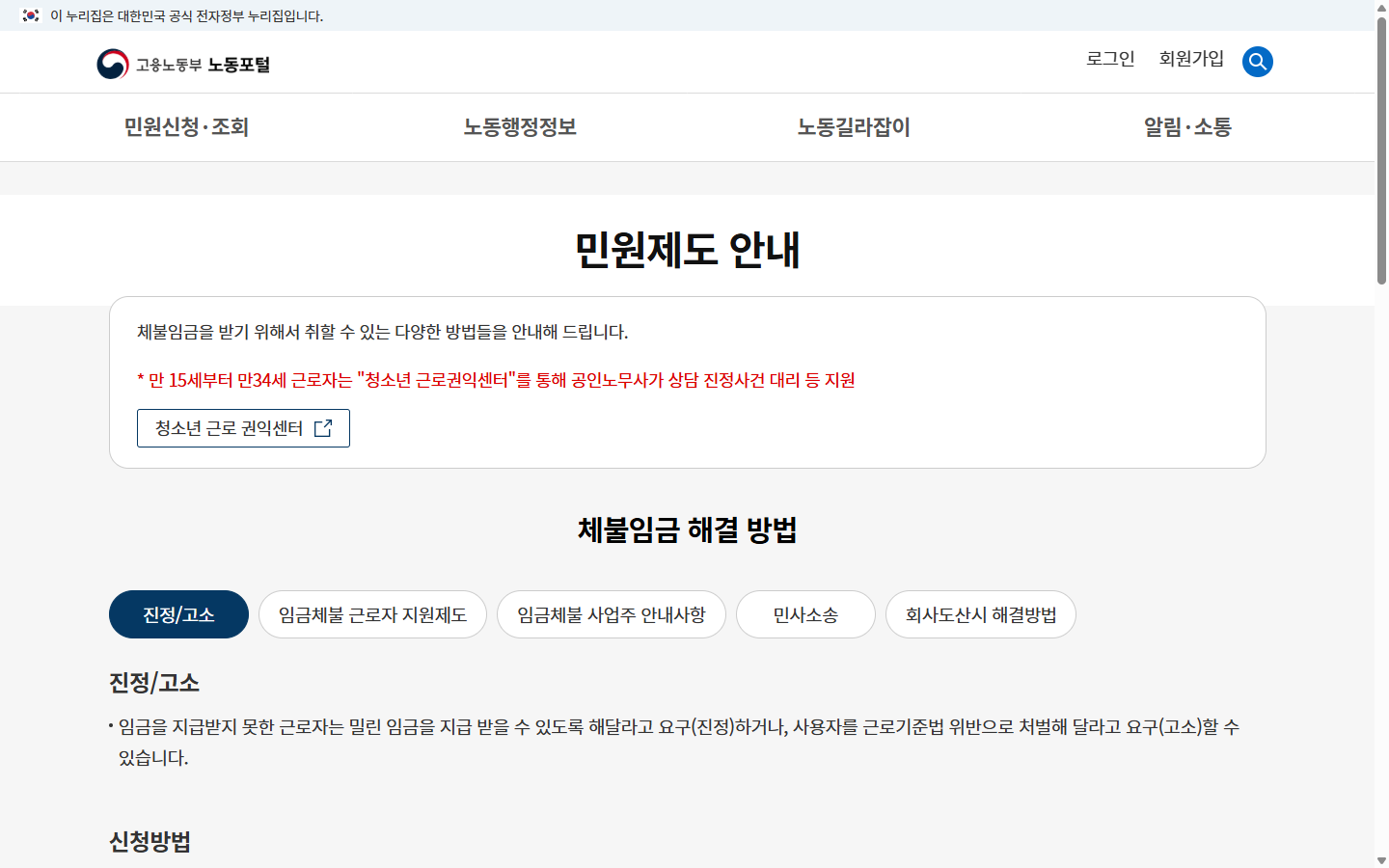
Task: Select the 회사도산시 해결방법 tab
Action: tap(981, 614)
